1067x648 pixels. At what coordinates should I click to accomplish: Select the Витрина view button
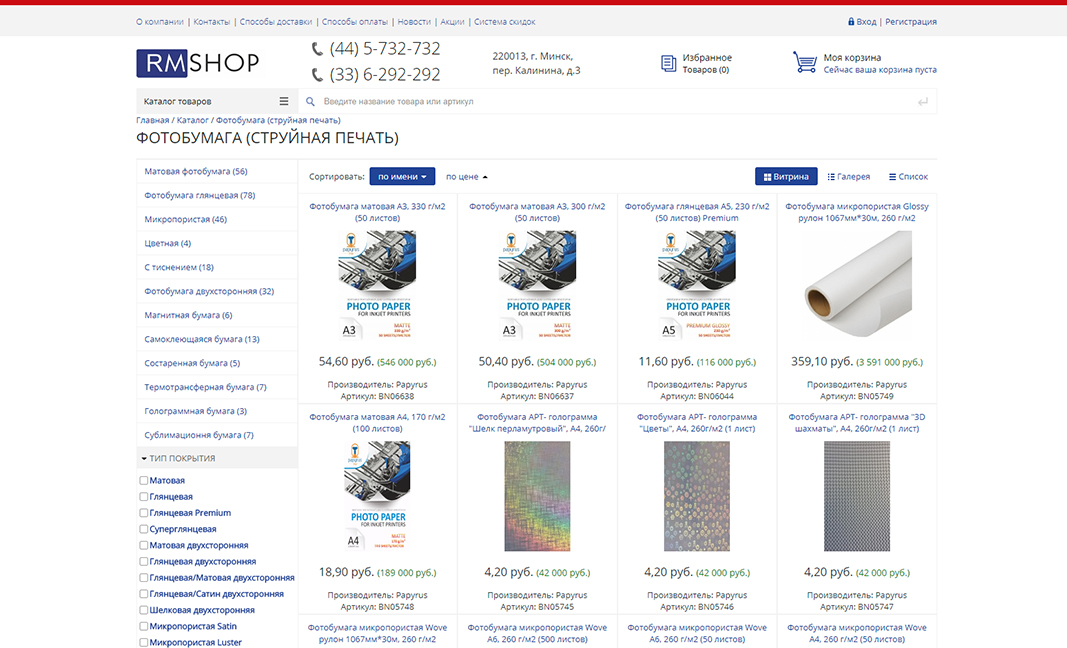tap(786, 177)
